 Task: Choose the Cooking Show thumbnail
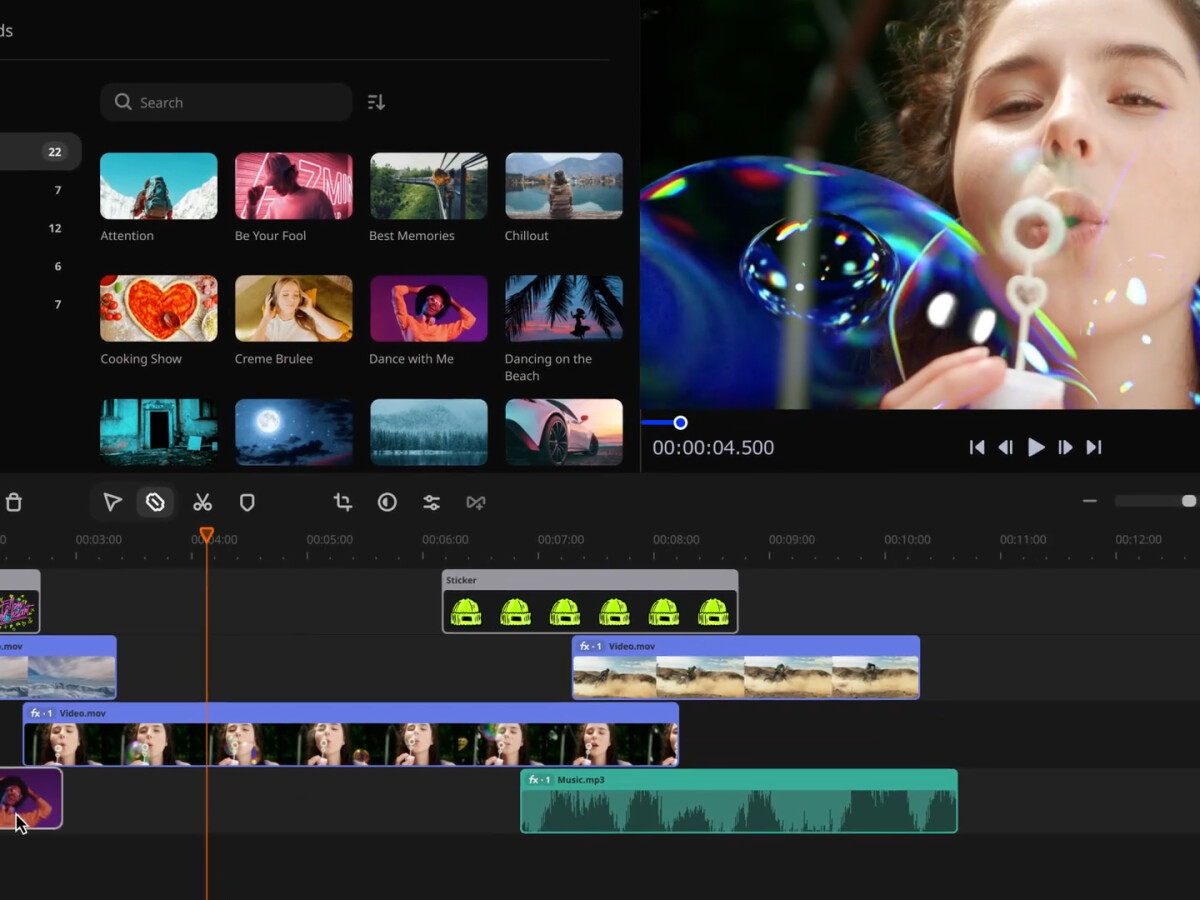[158, 308]
